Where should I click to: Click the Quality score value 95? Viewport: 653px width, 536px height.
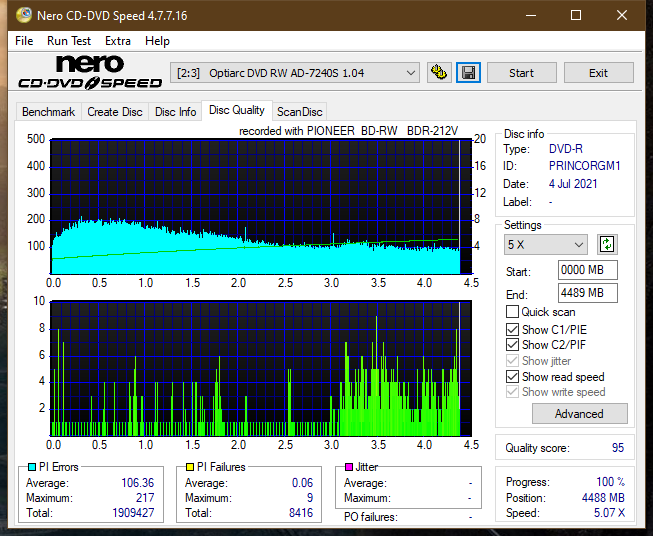click(x=618, y=448)
